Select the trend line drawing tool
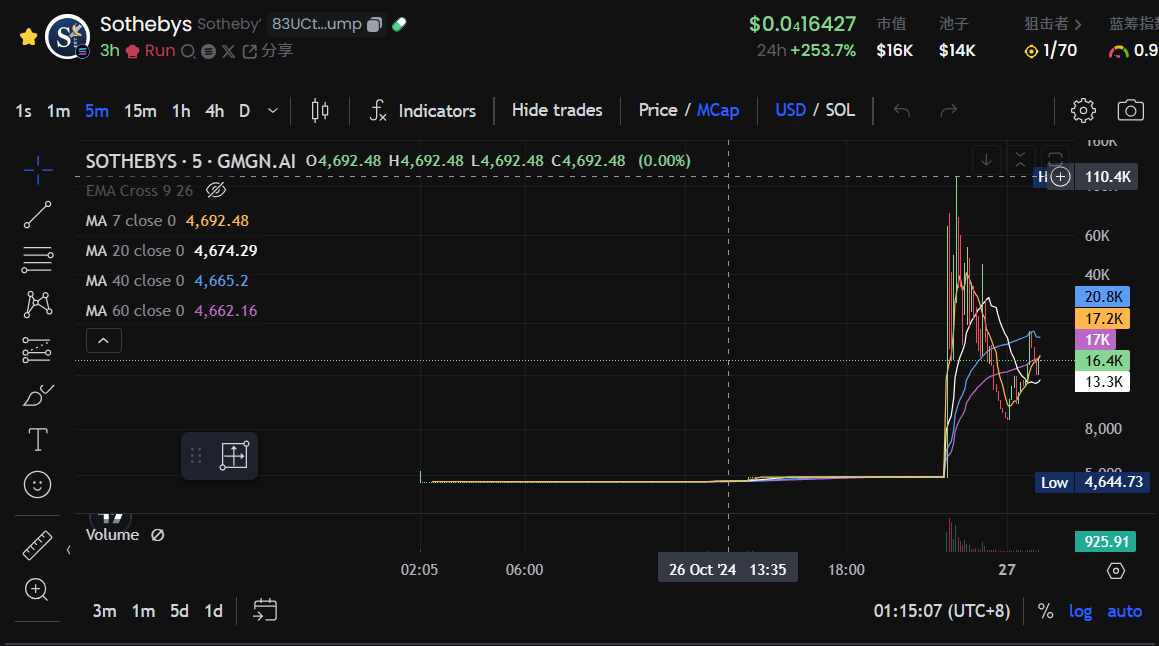 pos(37,214)
